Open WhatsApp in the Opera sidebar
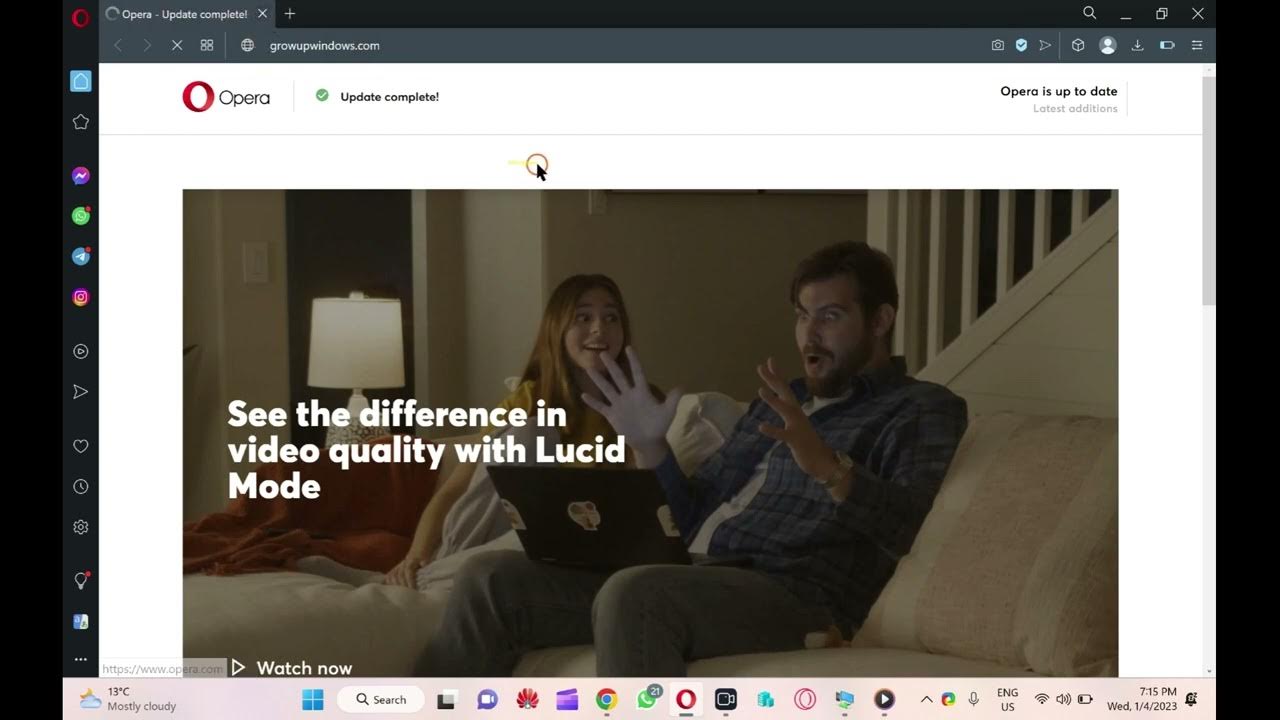This screenshot has height=720, width=1280. click(81, 216)
